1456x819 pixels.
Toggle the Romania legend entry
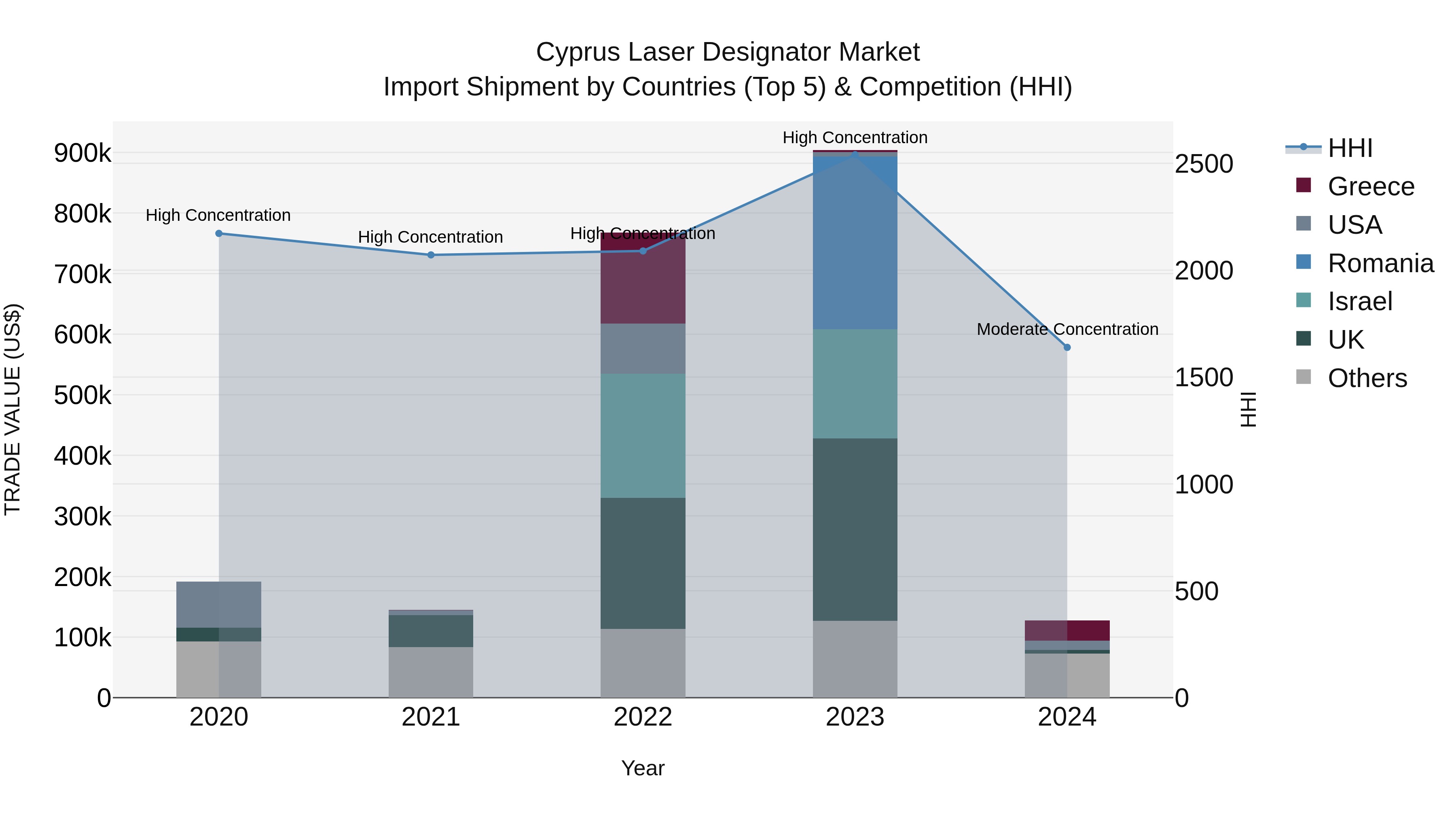(x=1365, y=263)
